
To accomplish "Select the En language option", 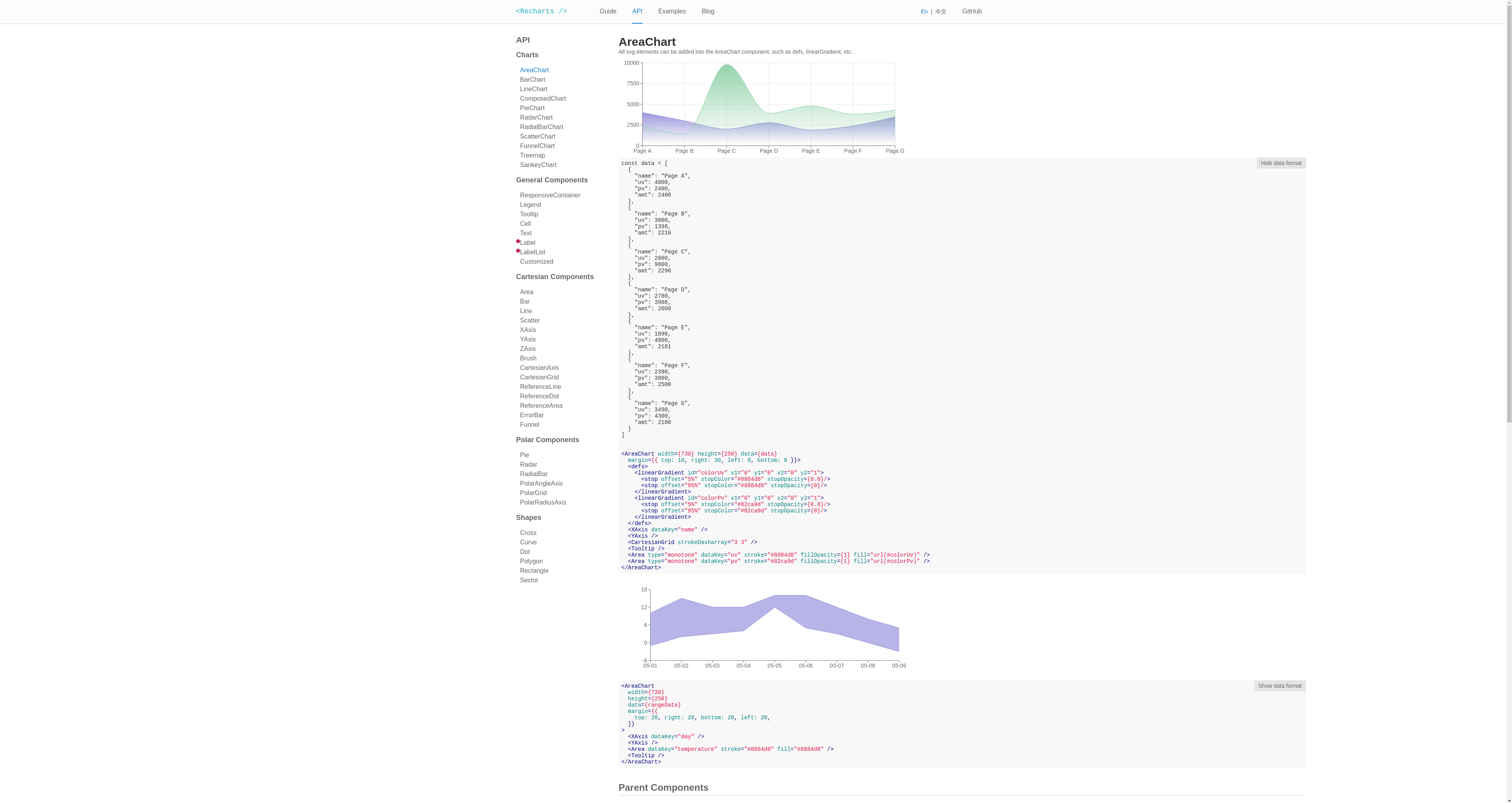I will 924,11.
